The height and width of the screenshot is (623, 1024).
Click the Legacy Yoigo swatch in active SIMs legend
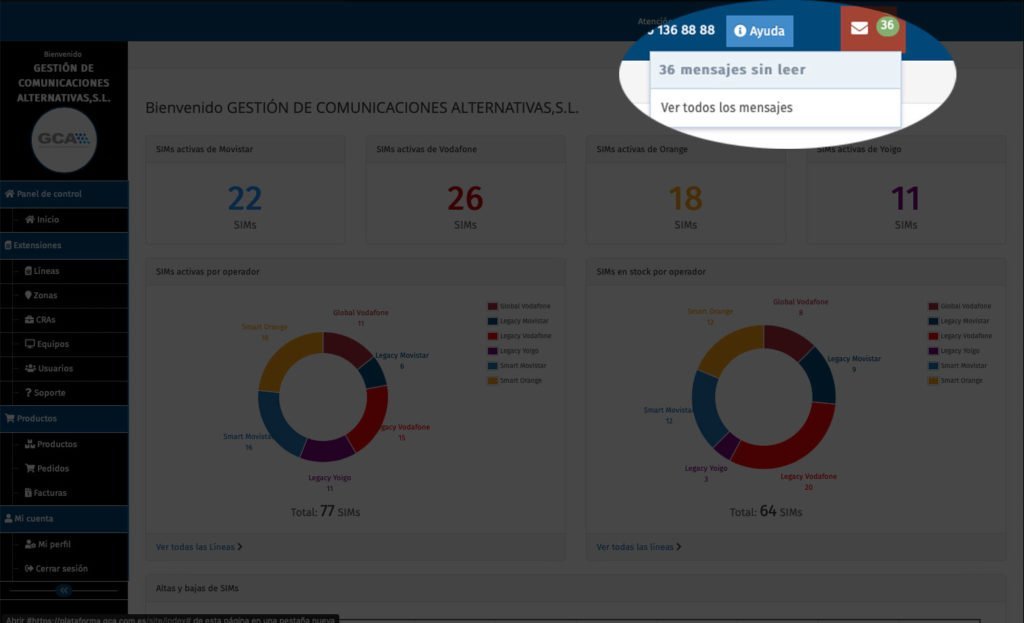coord(492,351)
